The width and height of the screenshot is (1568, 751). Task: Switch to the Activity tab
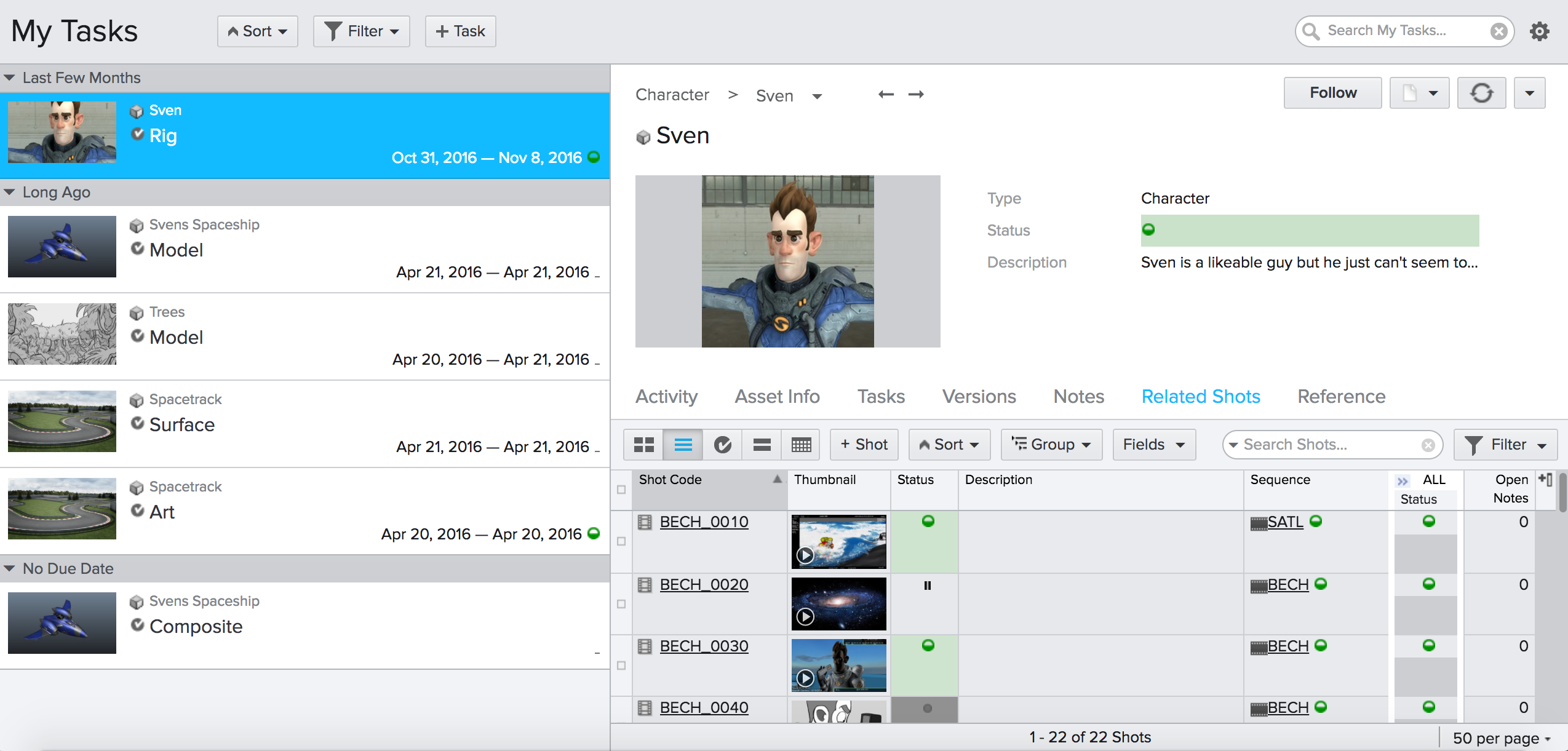tap(666, 396)
